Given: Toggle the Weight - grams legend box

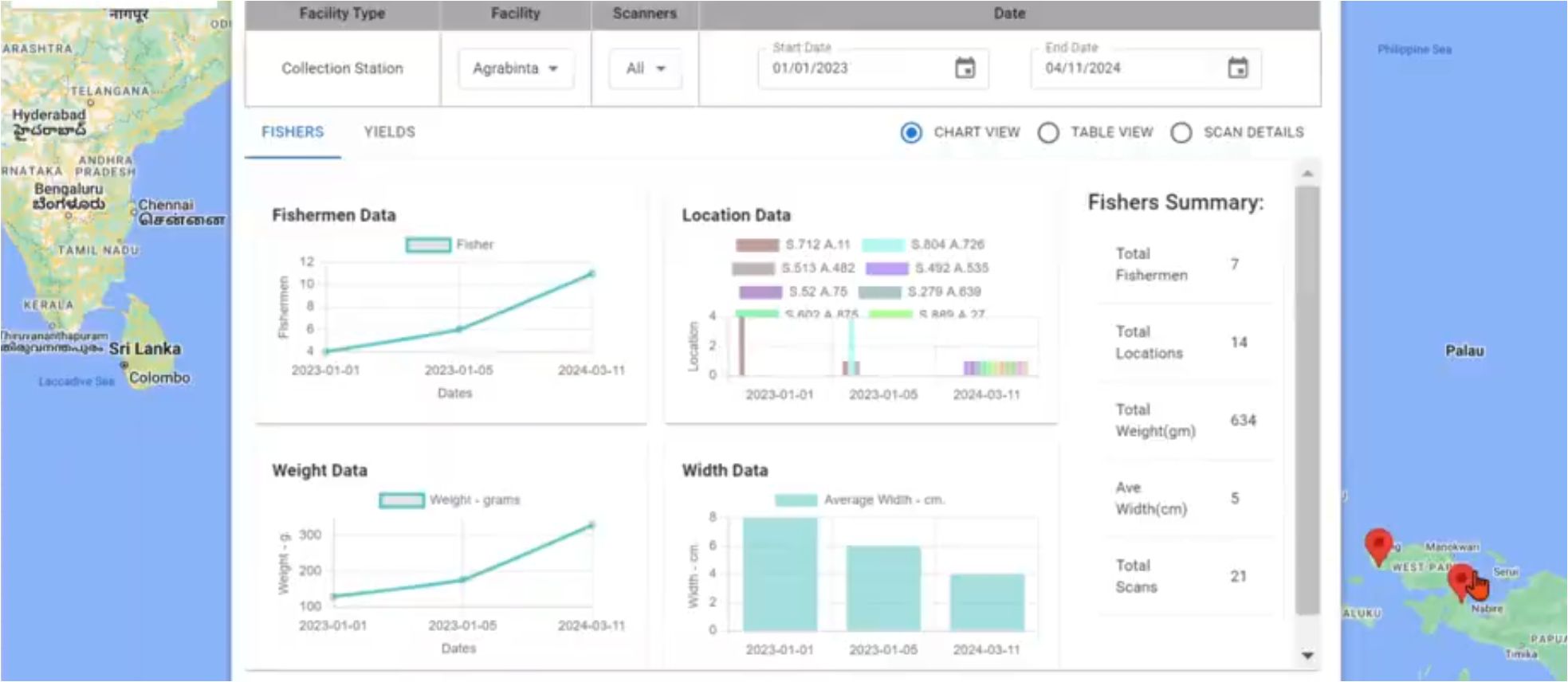Looking at the screenshot, I should click(401, 500).
